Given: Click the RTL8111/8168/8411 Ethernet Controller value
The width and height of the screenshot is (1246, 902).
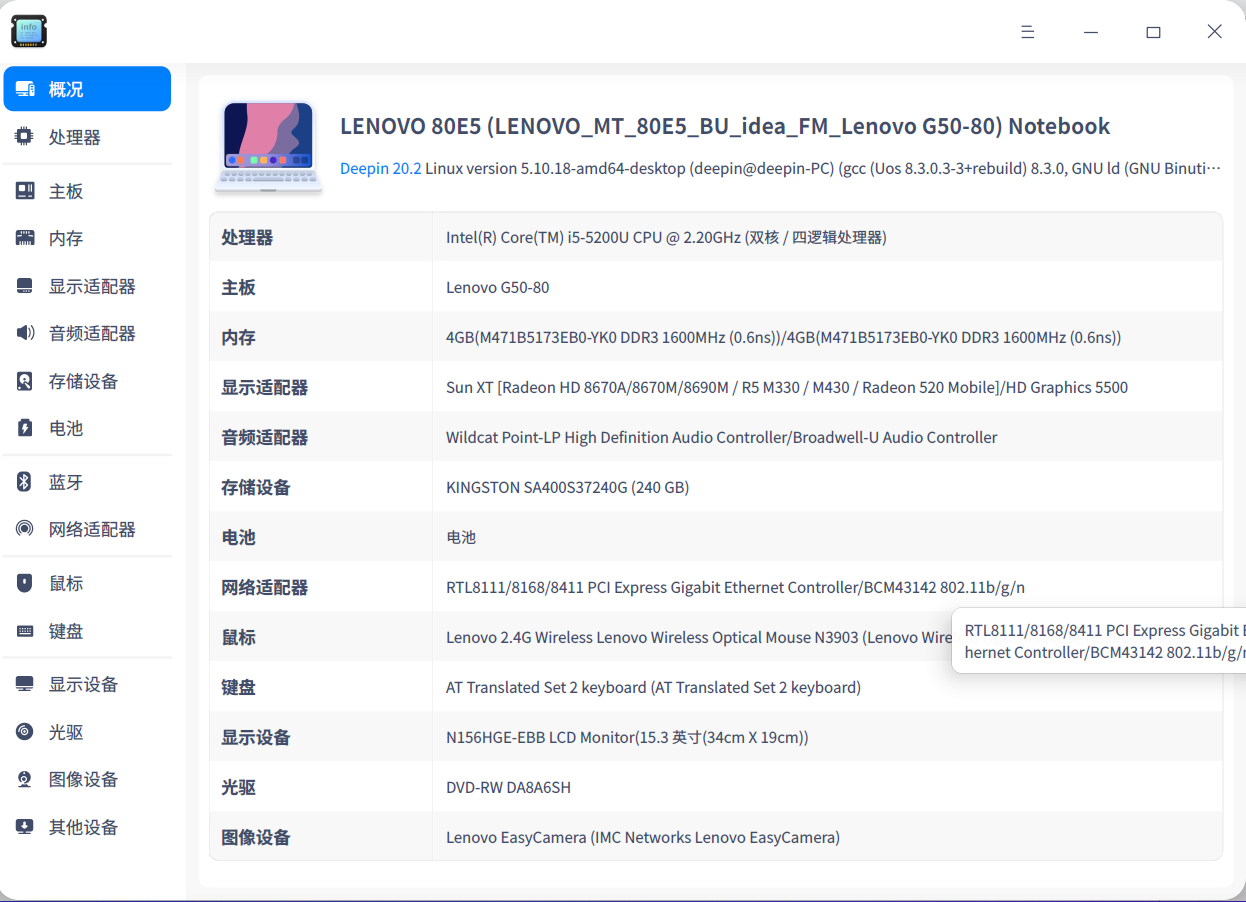Looking at the screenshot, I should pyautogui.click(x=735, y=587).
